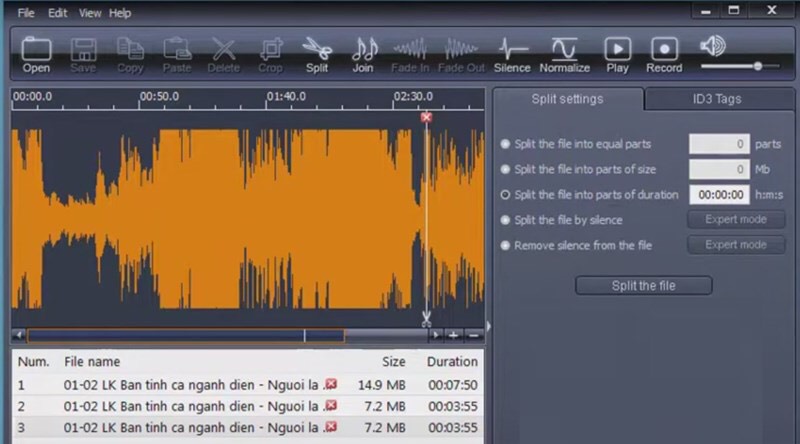Screen dimensions: 800x444
Task: Select Split the file into equal parts
Action: 505,144
